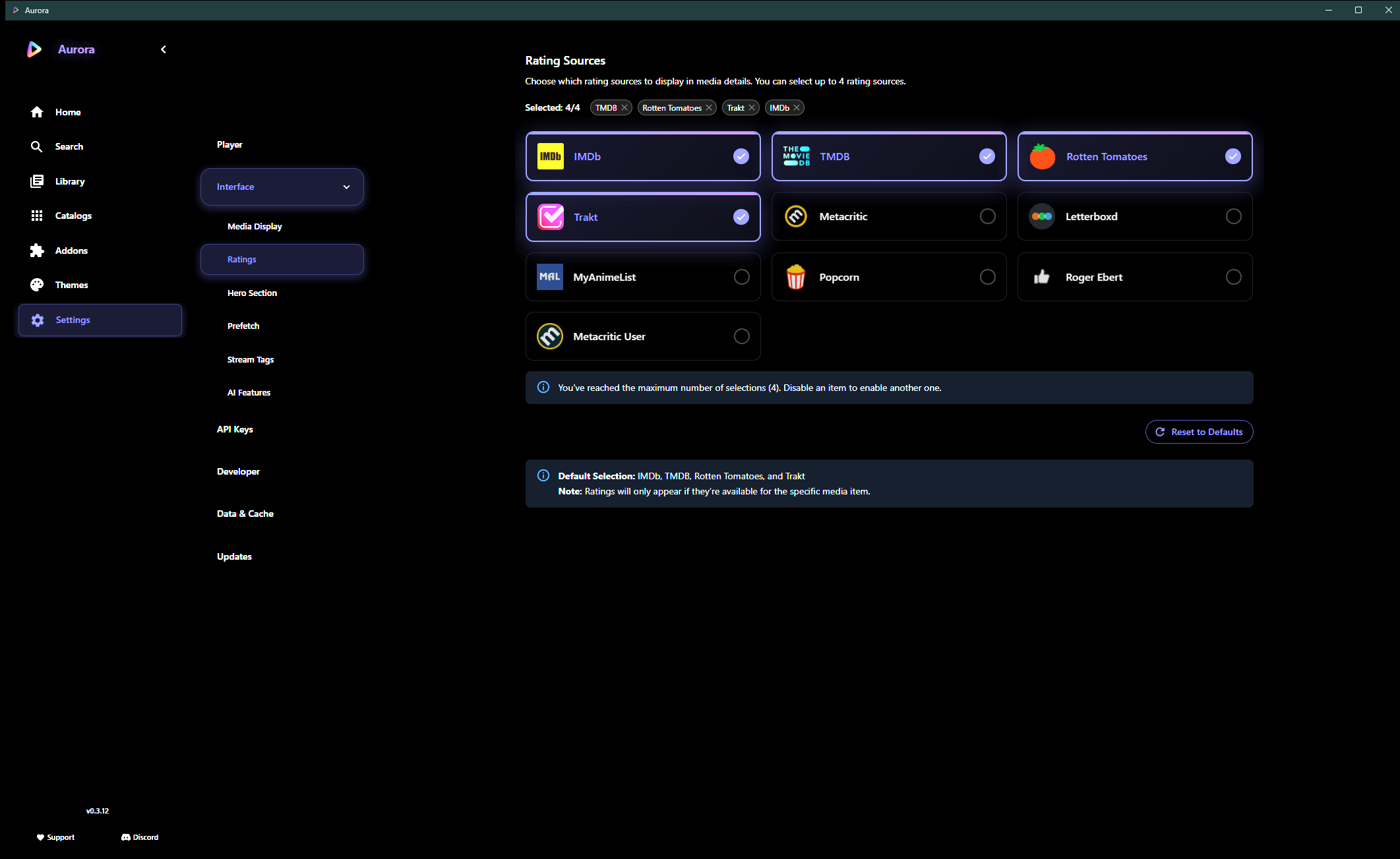Click the Library icon

[x=37, y=181]
